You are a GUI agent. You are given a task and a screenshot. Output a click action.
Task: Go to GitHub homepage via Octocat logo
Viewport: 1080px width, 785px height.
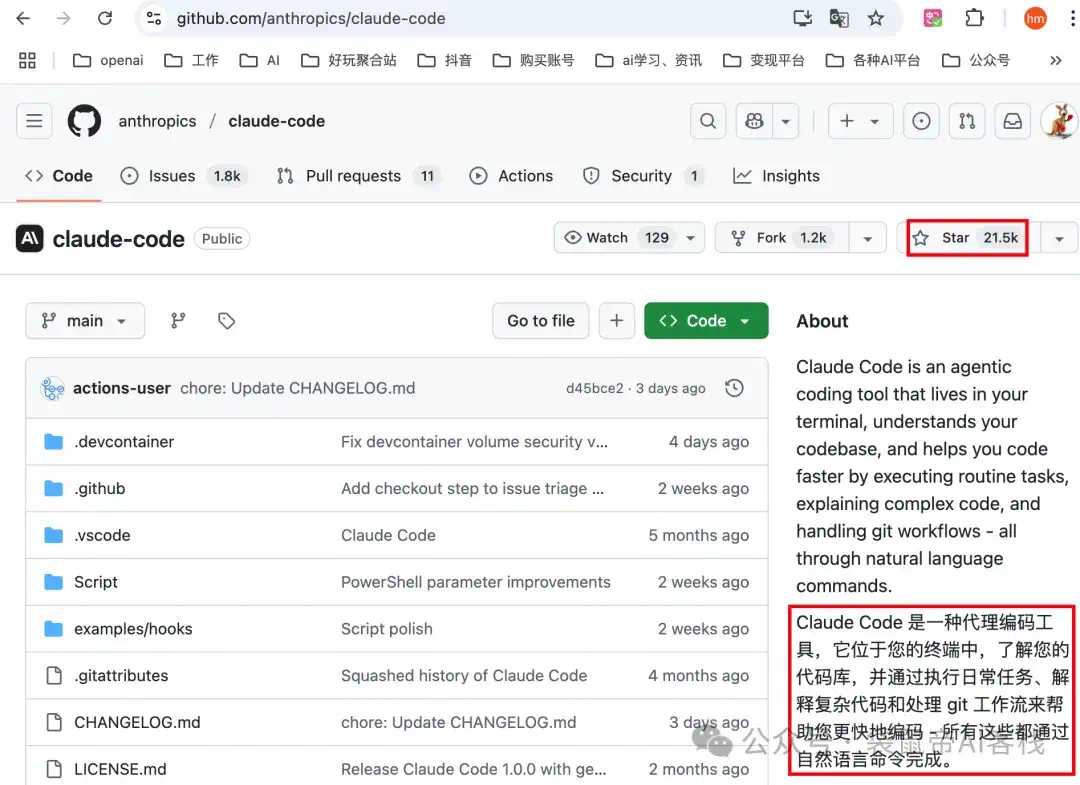pyautogui.click(x=84, y=121)
